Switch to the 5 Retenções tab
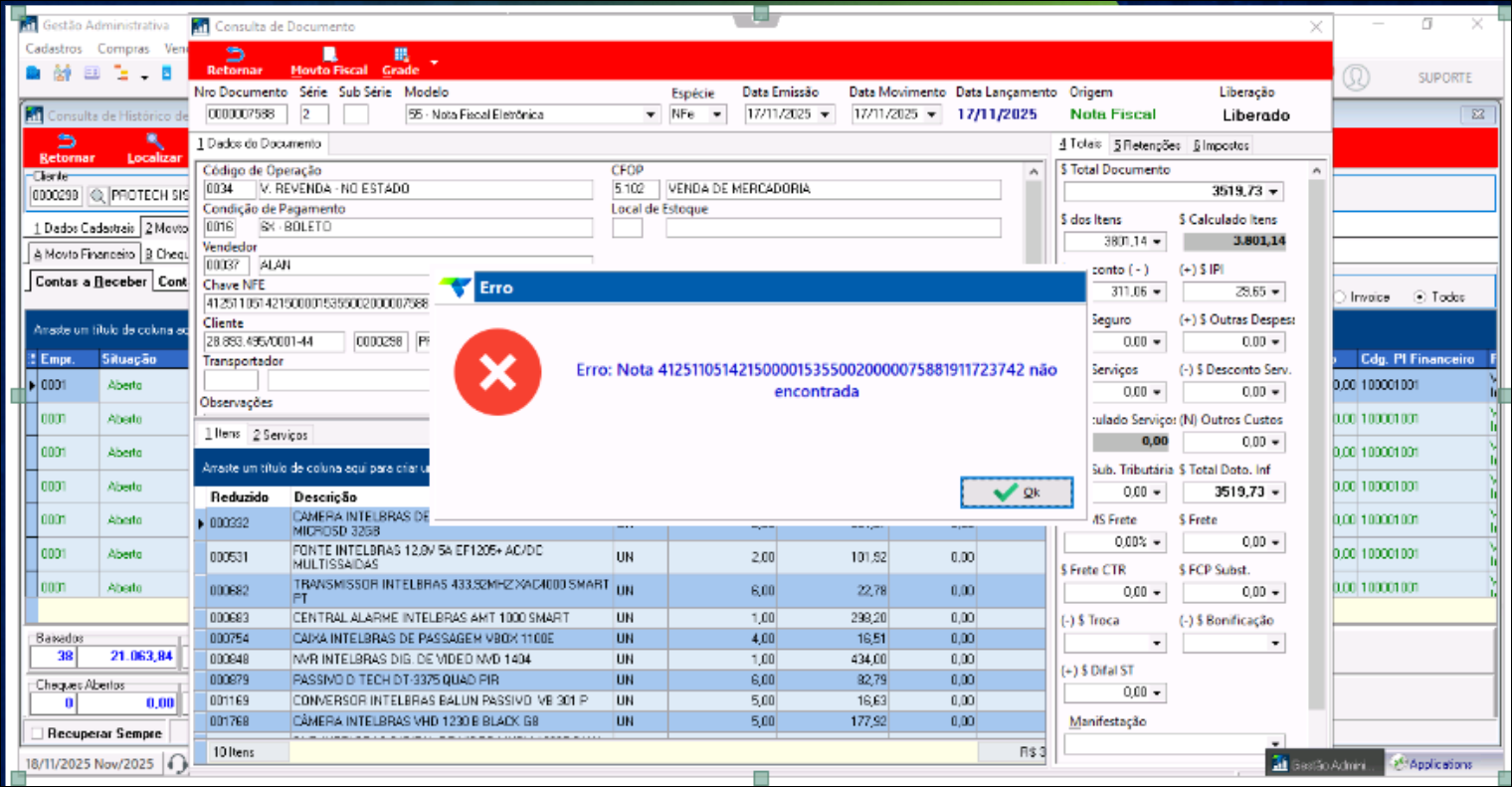The height and width of the screenshot is (787, 1512). 1147,145
